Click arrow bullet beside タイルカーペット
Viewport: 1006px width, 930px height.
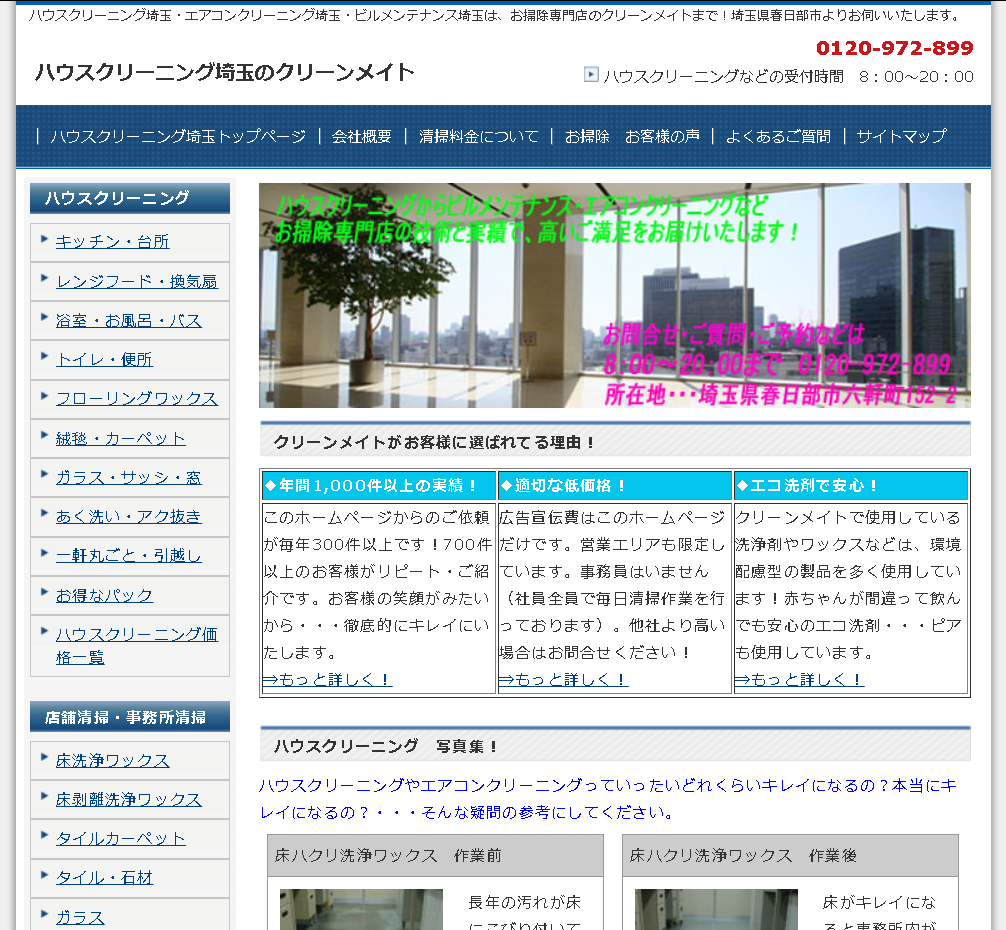point(44,836)
